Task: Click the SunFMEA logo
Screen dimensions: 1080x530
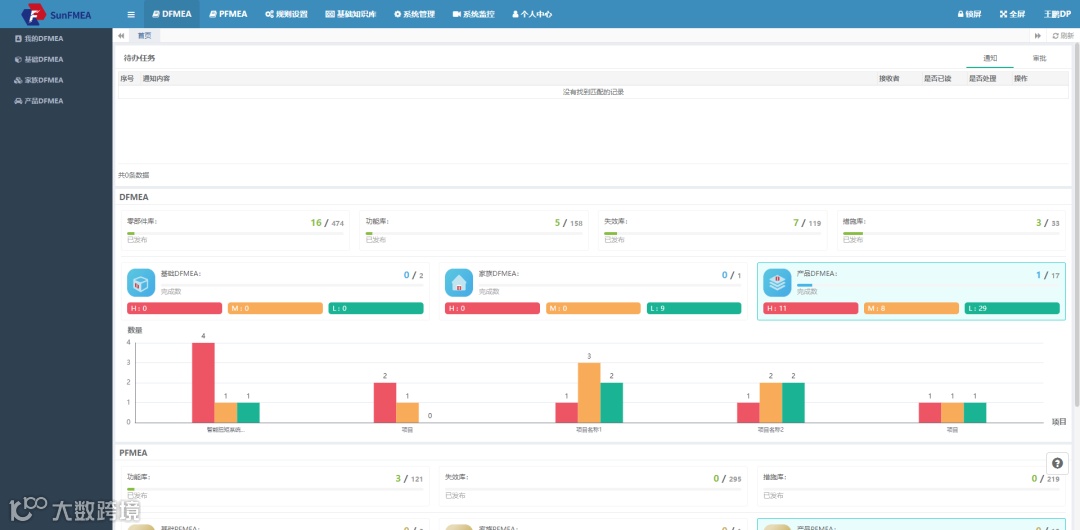Action: [56, 14]
